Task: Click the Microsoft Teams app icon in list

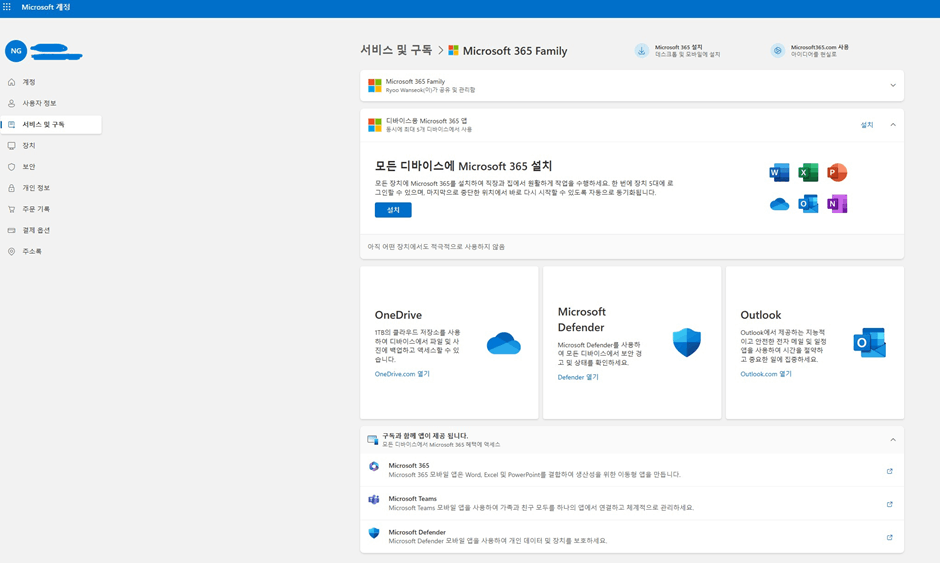Action: [x=374, y=499]
